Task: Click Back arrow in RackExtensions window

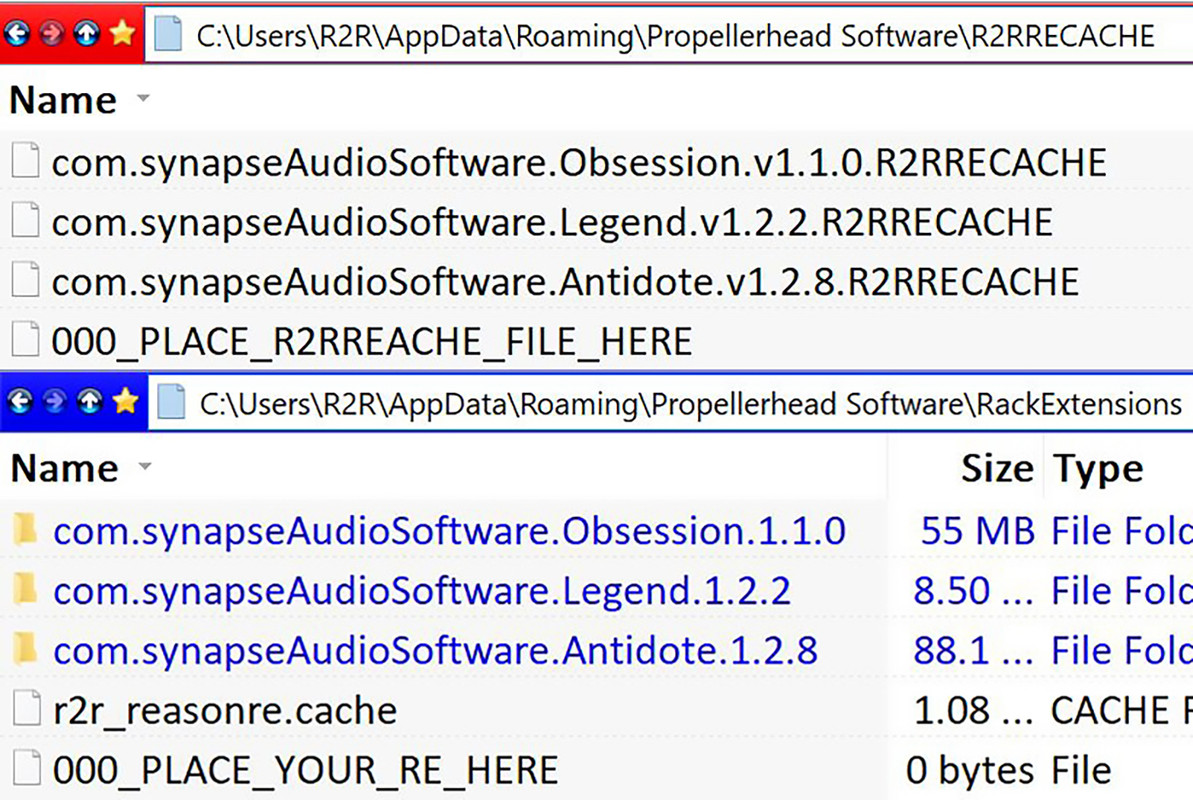Action: (21, 401)
